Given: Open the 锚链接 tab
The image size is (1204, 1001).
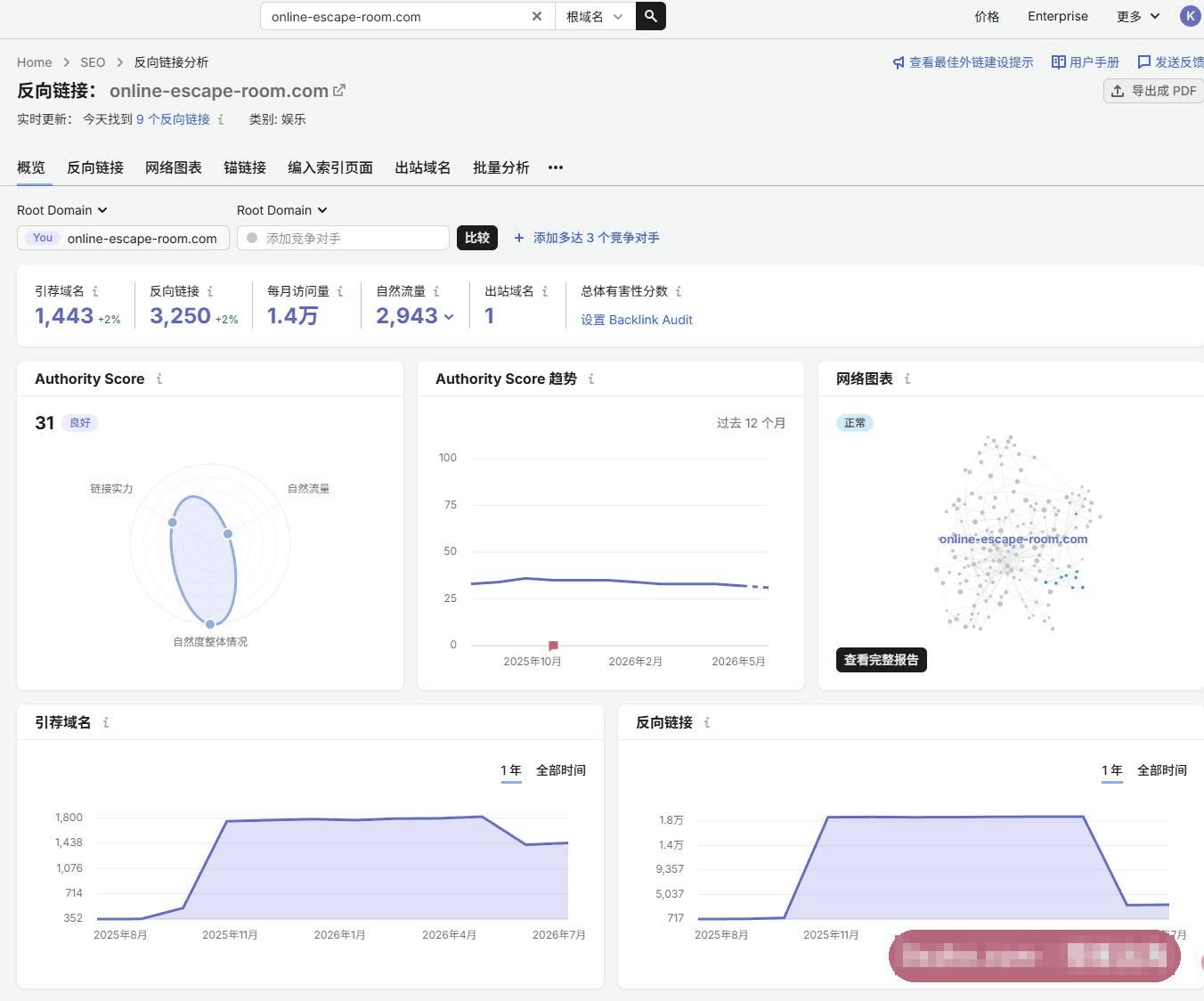Looking at the screenshot, I should pyautogui.click(x=245, y=167).
